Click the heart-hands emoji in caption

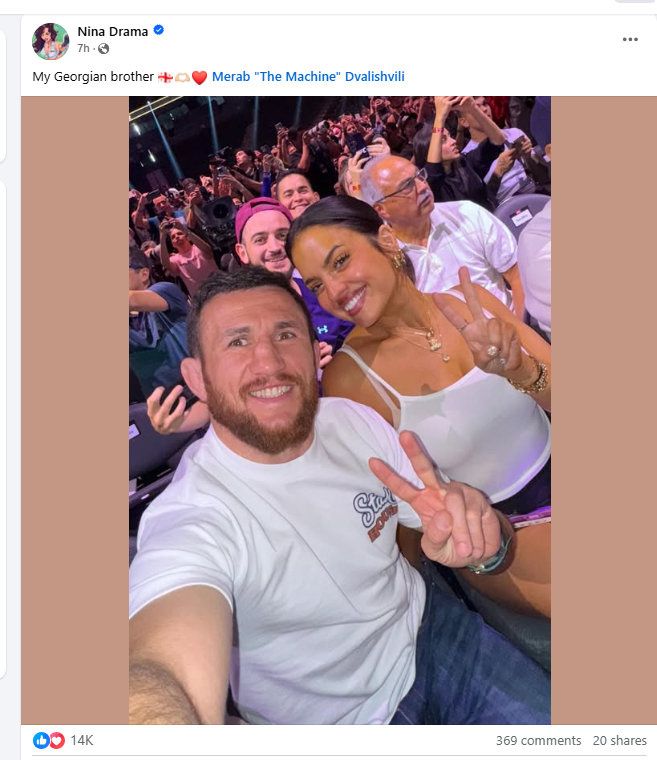pyautogui.click(x=182, y=77)
